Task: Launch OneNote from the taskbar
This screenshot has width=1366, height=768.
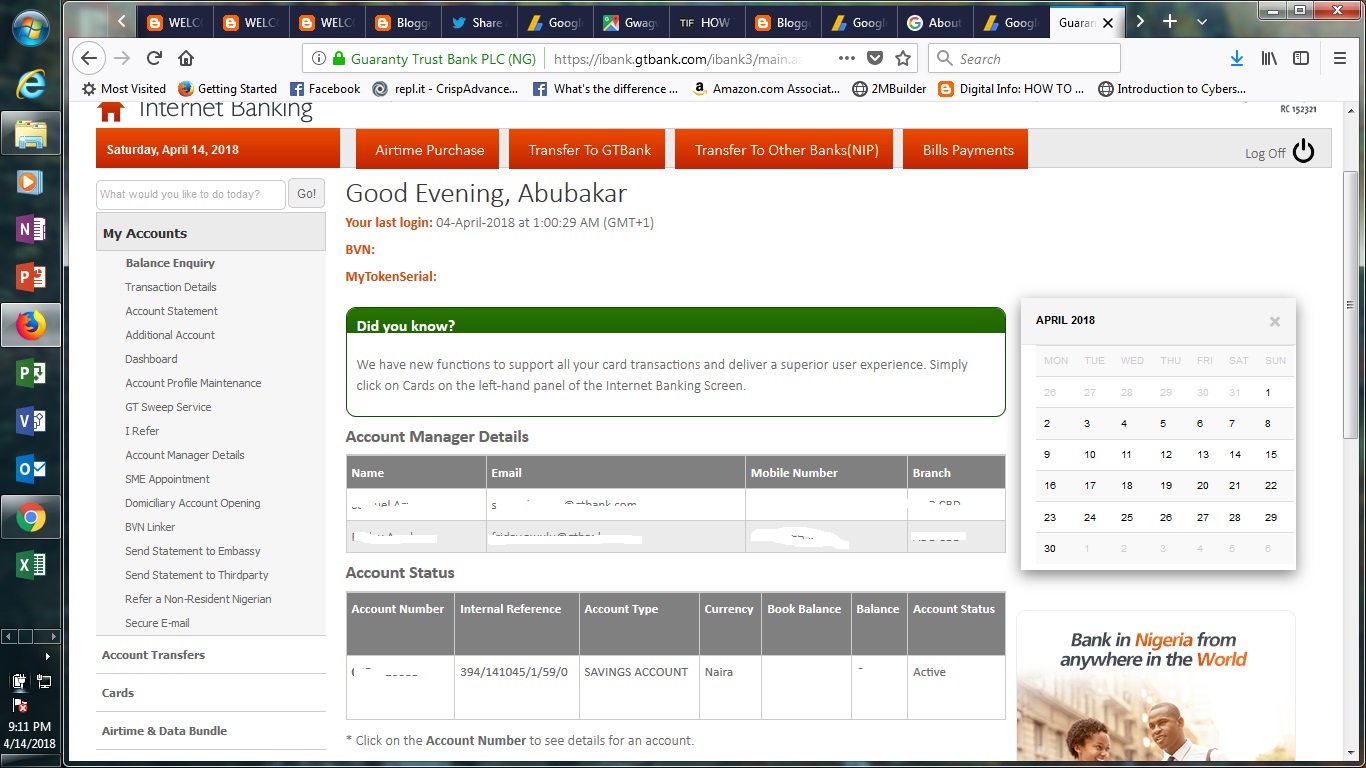Action: [x=31, y=229]
